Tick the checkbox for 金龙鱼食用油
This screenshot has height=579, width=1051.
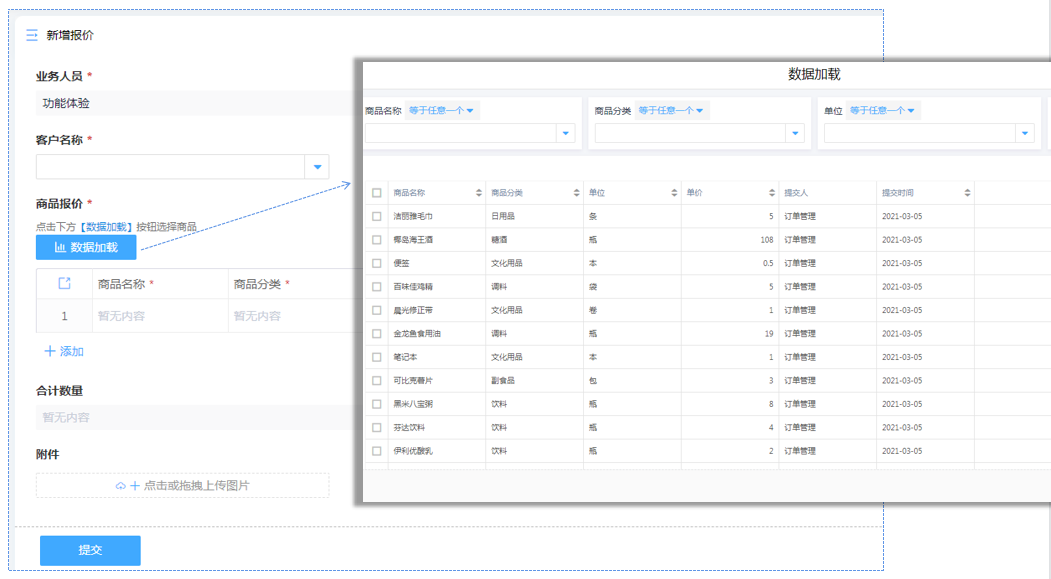pyautogui.click(x=377, y=334)
